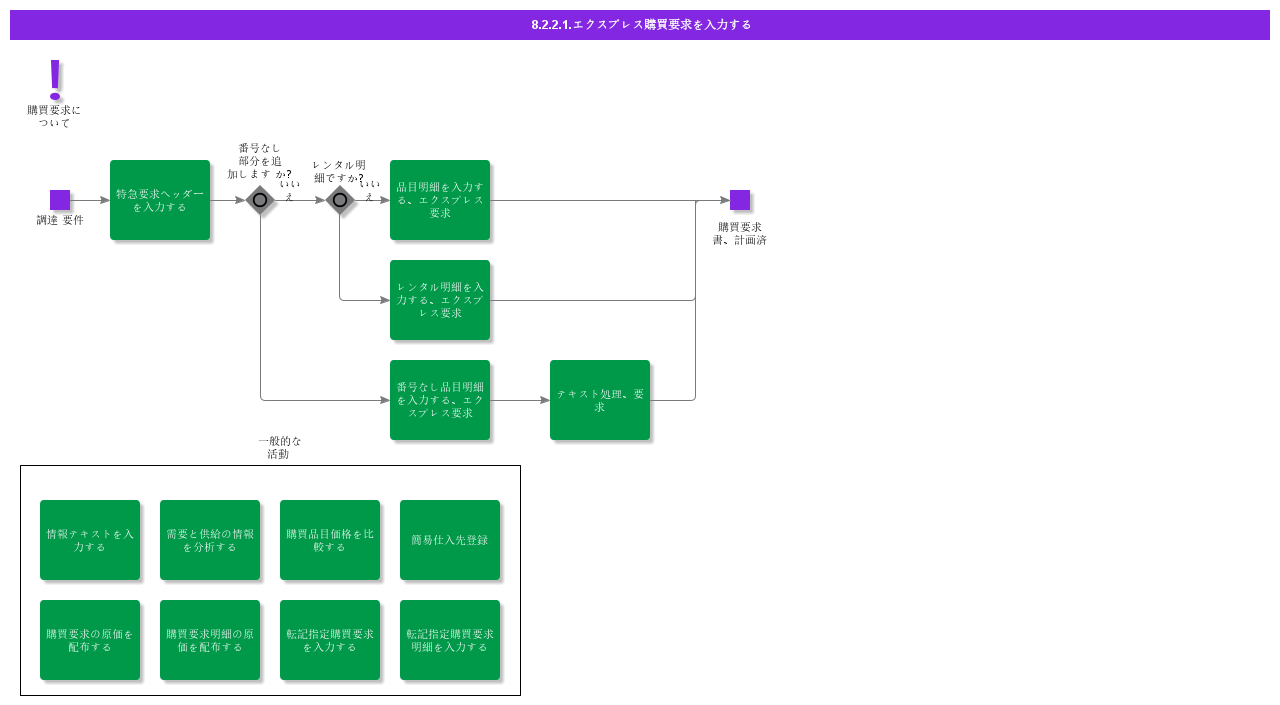Open the テキスト処理、要求 task box
The image size is (1280, 705).
point(600,399)
